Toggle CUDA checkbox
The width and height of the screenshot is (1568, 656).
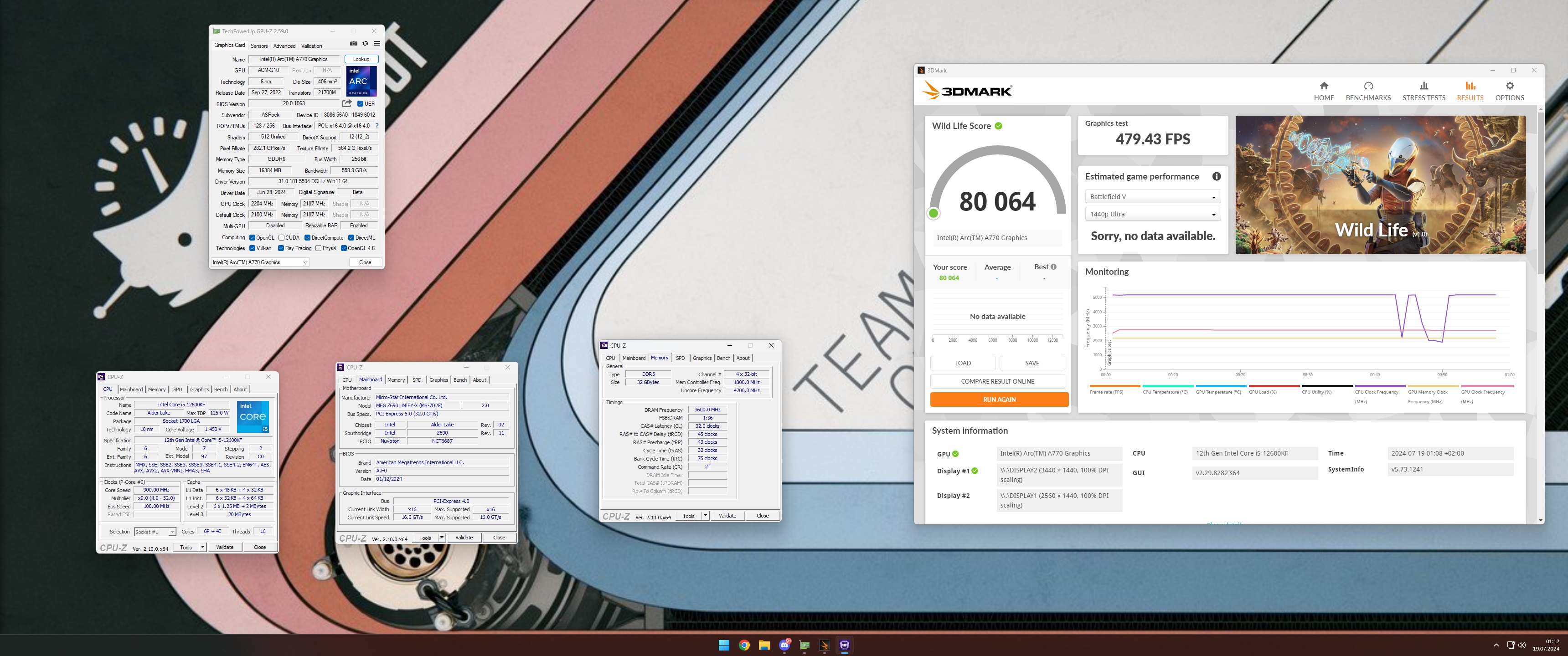(281, 238)
